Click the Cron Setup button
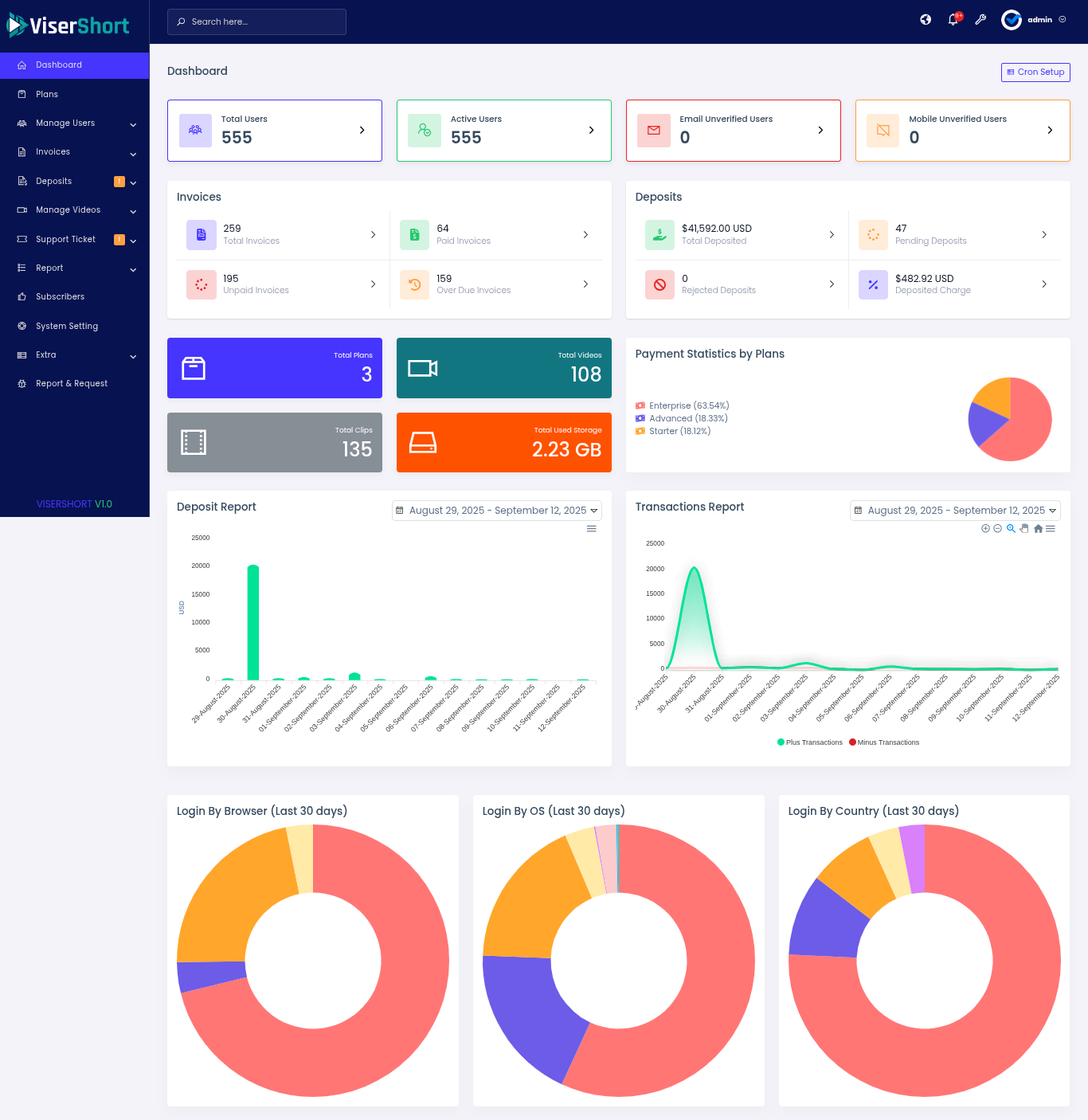 click(x=1035, y=72)
